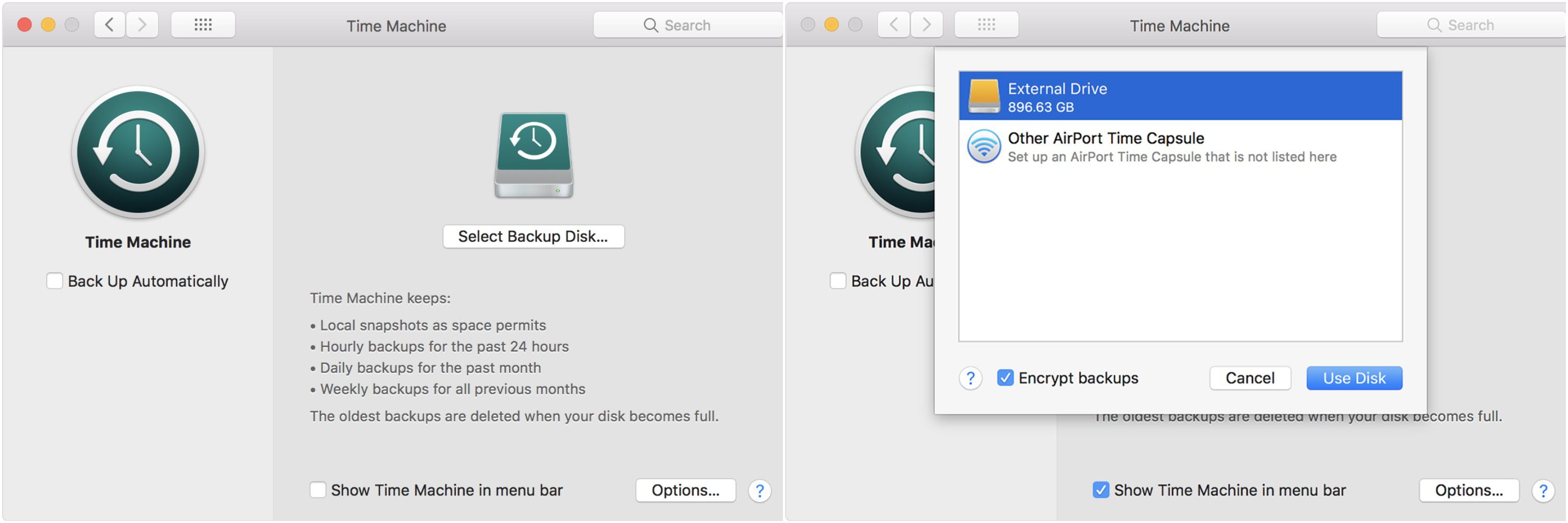This screenshot has height=523, width=1568.
Task: Click the back arrow in left Time Machine window
Action: pos(110,25)
